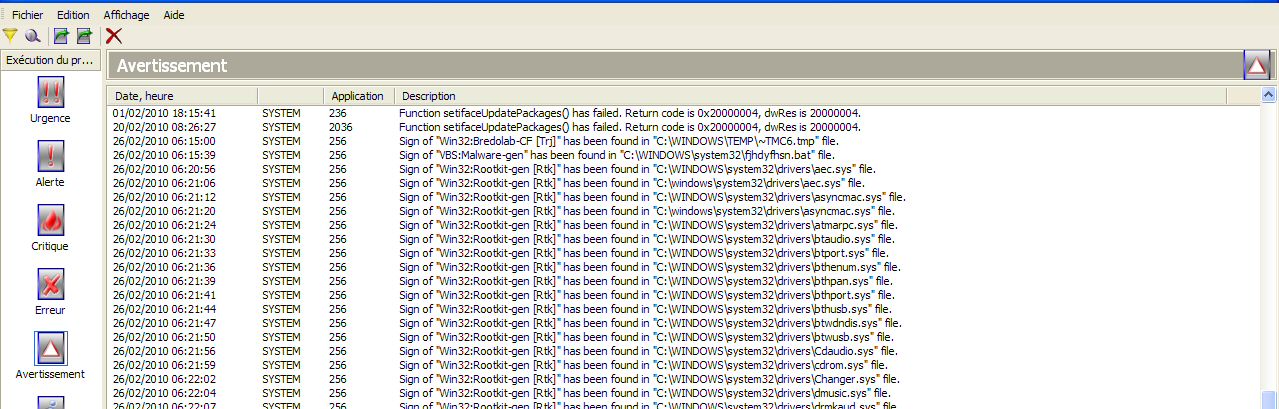Open the Aide menu
This screenshot has width=1279, height=409.
click(x=174, y=15)
